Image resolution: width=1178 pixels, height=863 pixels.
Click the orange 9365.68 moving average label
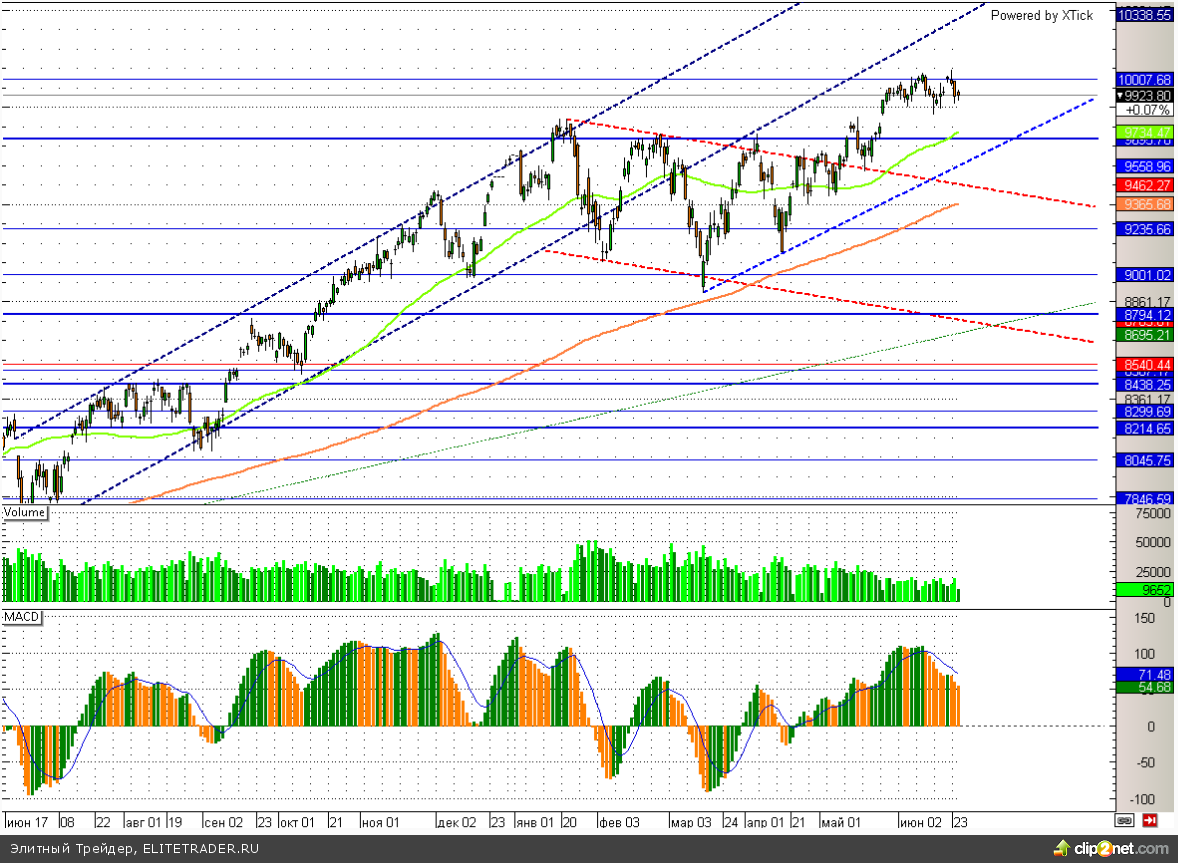(x=1144, y=204)
